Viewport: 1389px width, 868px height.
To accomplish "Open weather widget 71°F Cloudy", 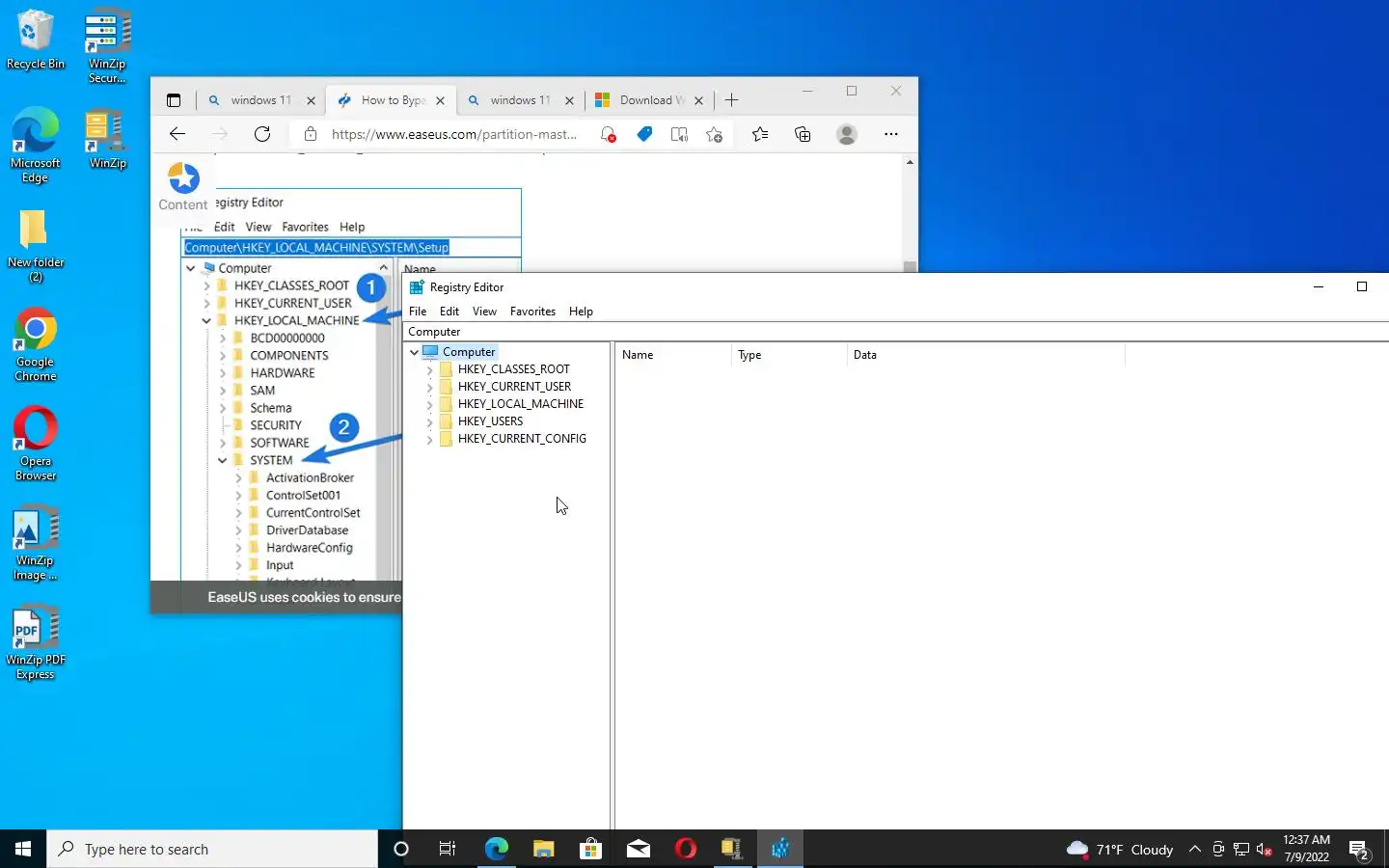I will (x=1120, y=850).
